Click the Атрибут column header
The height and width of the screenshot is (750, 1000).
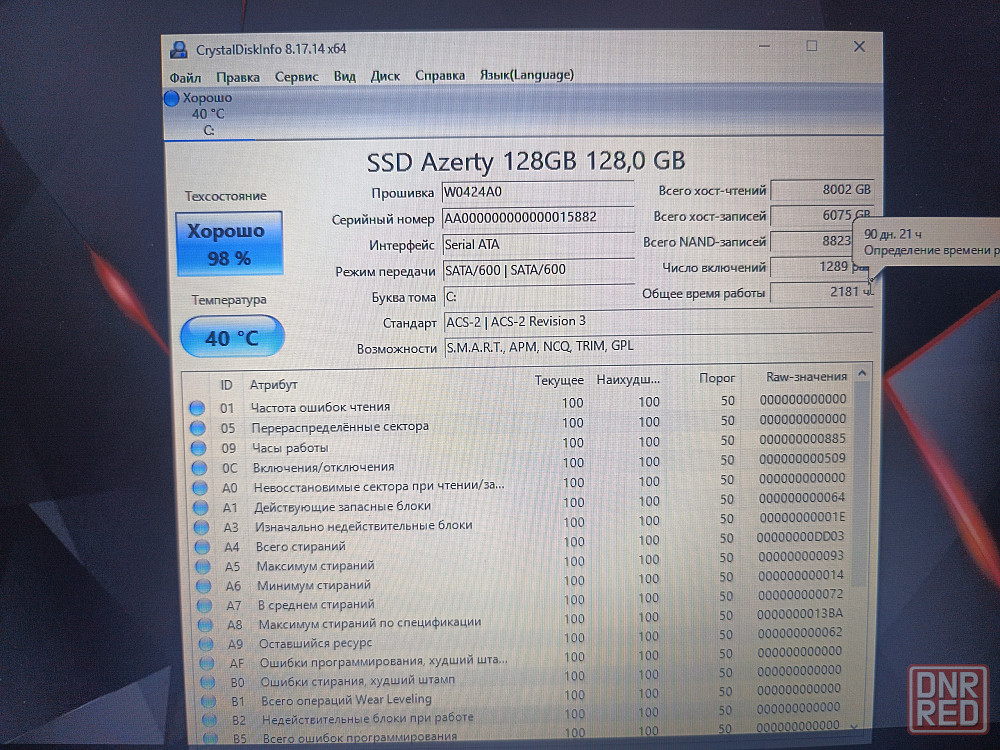(x=274, y=385)
